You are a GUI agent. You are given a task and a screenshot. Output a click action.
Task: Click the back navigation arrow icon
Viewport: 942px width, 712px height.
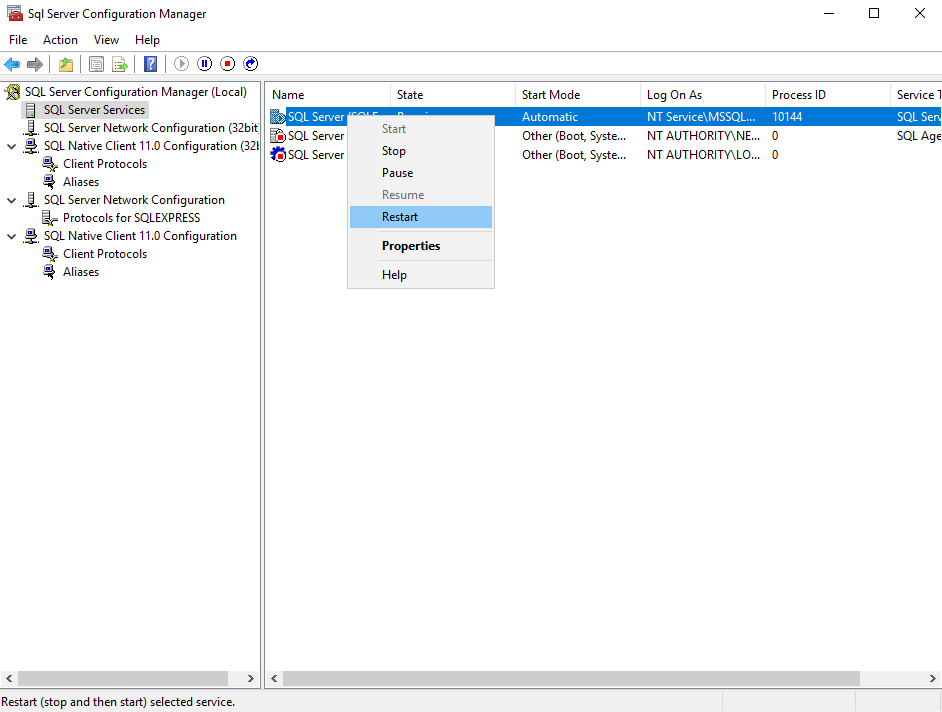point(12,63)
